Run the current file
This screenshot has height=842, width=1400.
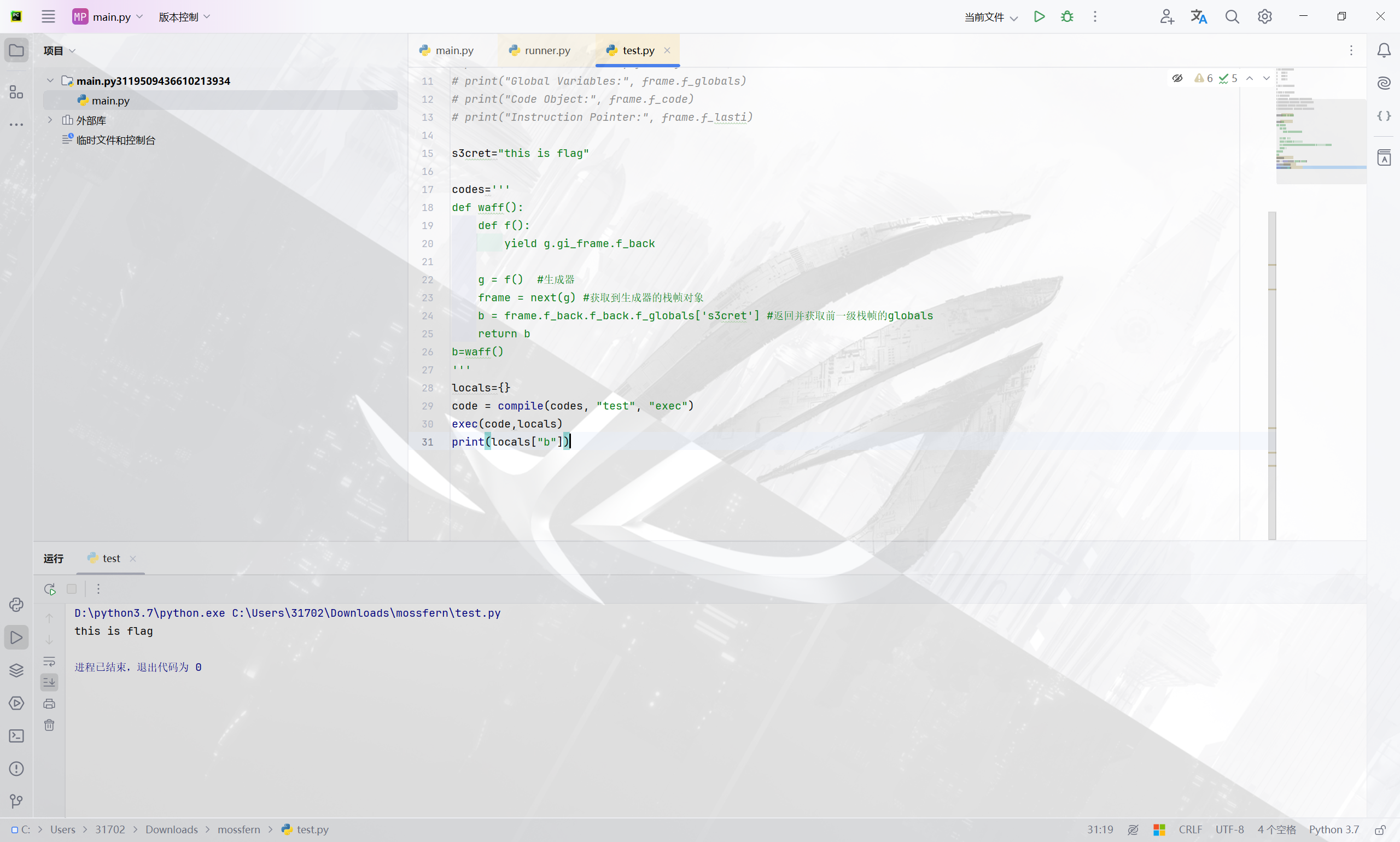click(x=1039, y=16)
